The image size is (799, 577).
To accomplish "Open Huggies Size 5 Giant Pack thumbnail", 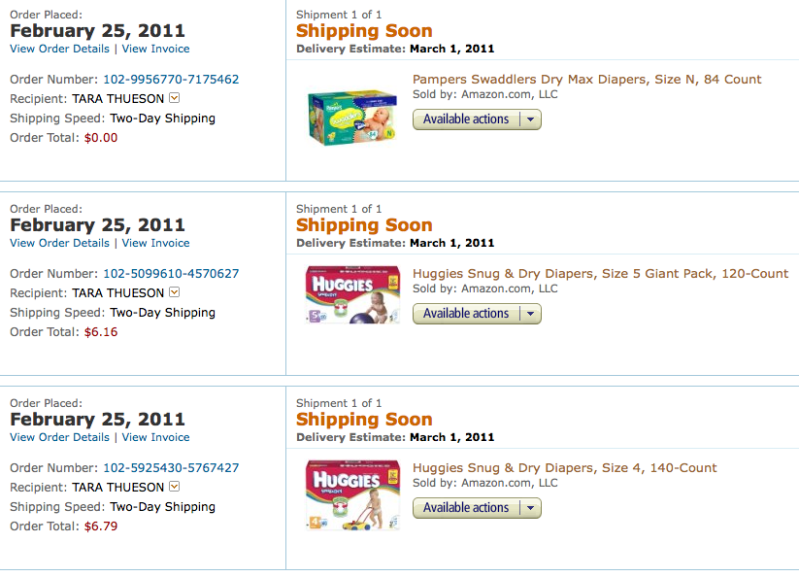I will click(x=353, y=295).
